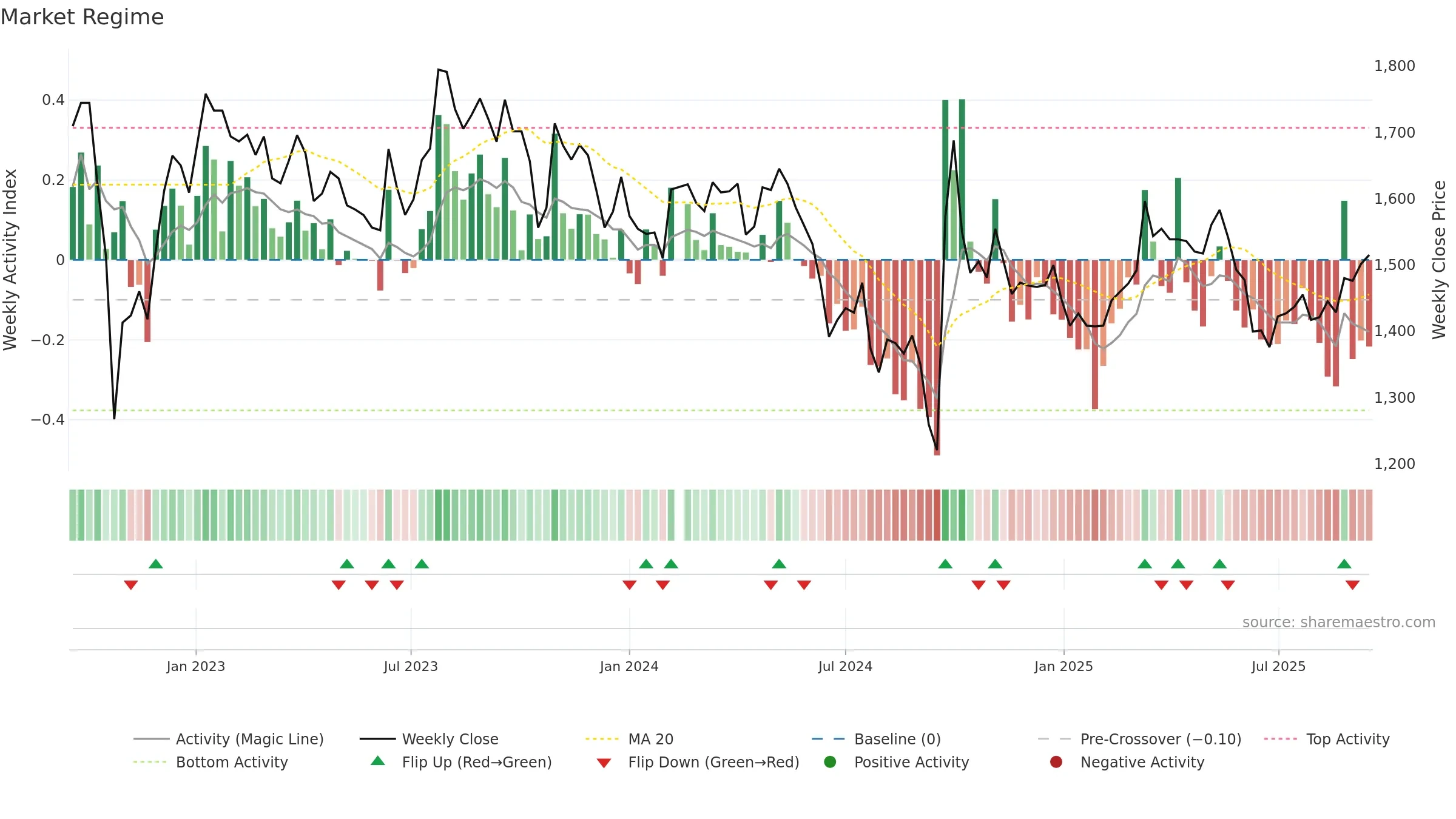This screenshot has width=1456, height=819.
Task: Click the Market Regime chart title
Action: click(x=82, y=17)
